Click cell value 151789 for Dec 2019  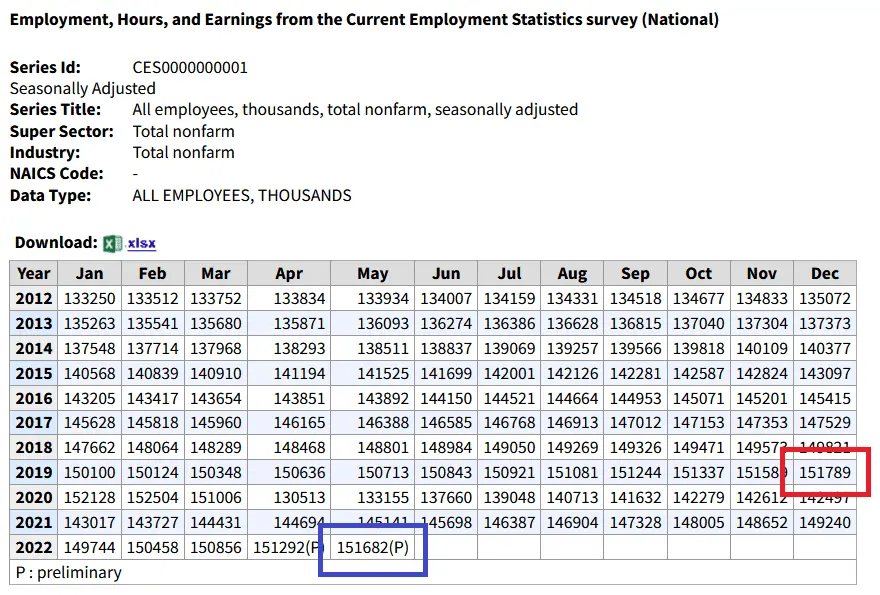point(825,473)
